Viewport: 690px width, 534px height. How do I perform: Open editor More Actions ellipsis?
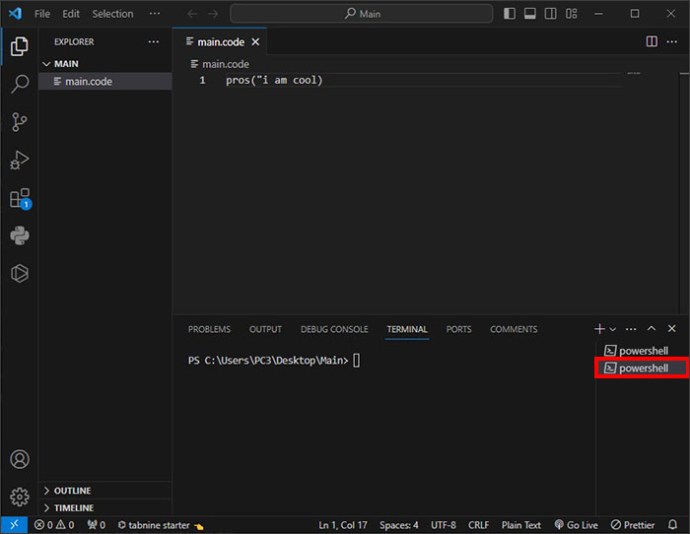point(672,41)
